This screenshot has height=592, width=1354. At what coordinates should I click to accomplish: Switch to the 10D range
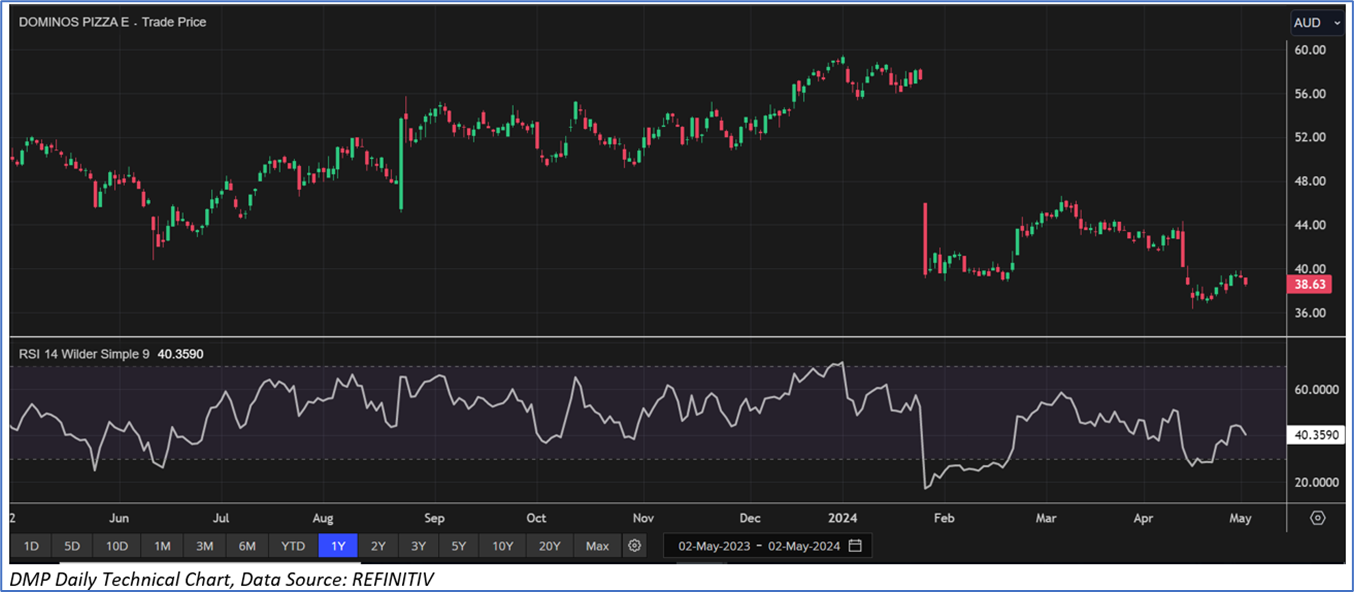117,546
